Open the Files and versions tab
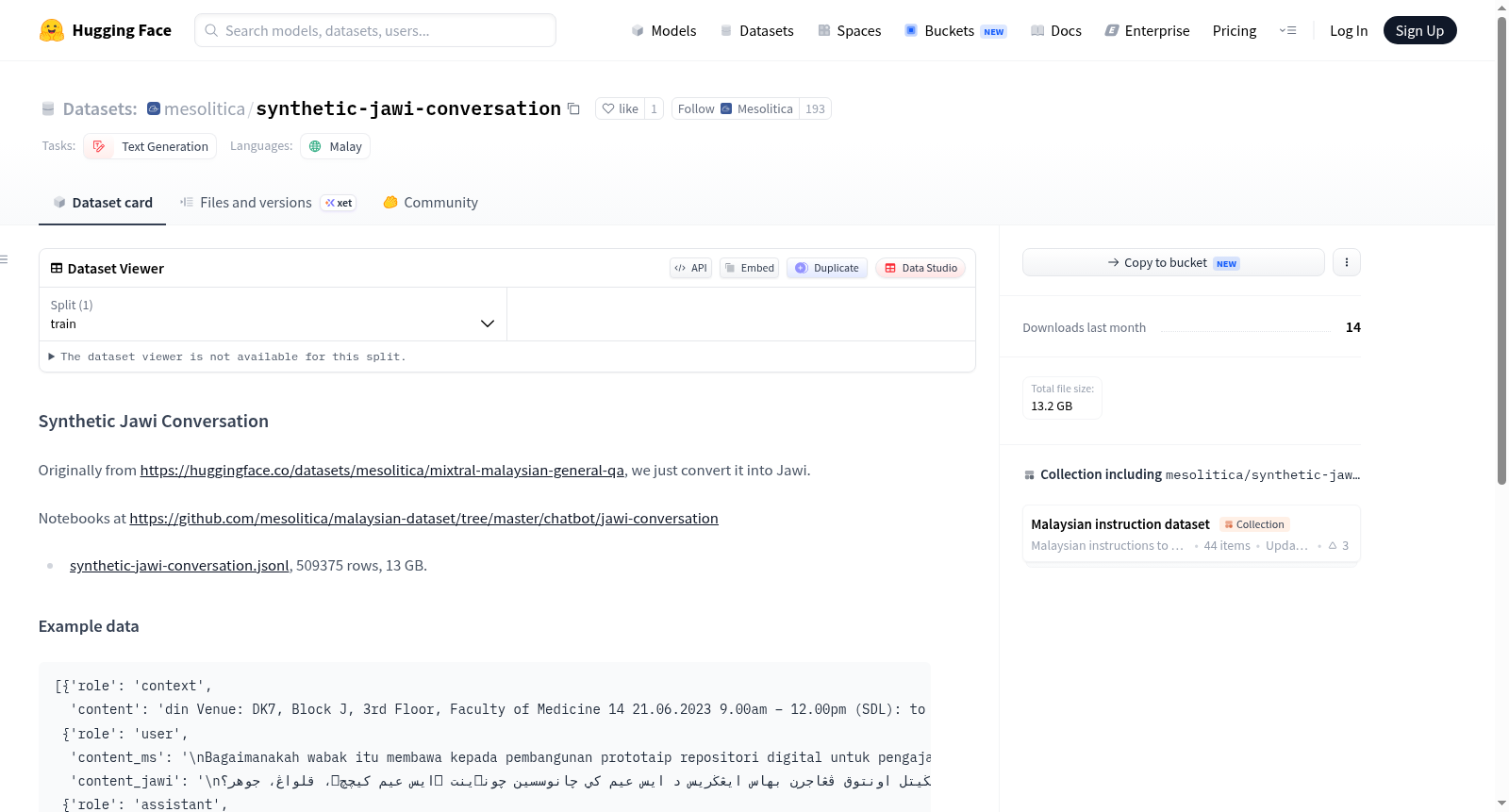The image size is (1509, 812). coord(268,203)
